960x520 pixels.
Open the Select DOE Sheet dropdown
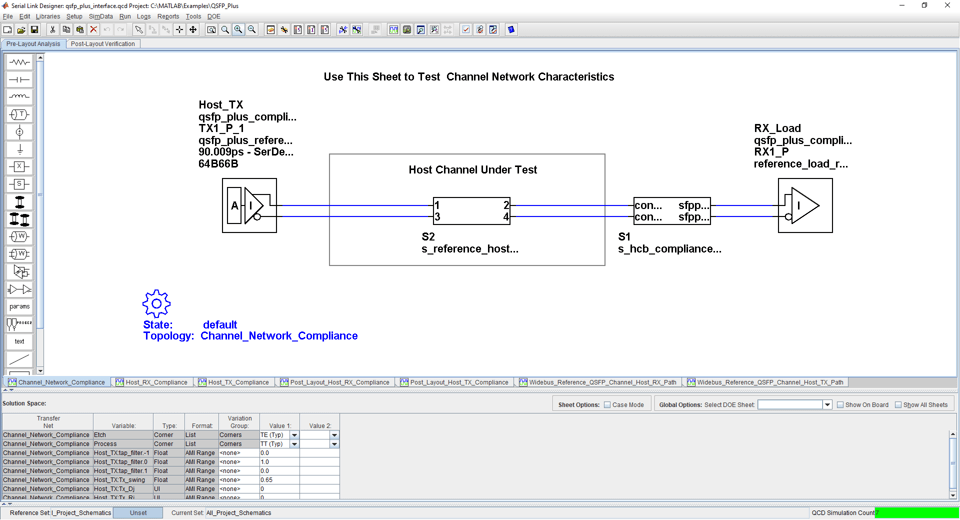(x=827, y=405)
